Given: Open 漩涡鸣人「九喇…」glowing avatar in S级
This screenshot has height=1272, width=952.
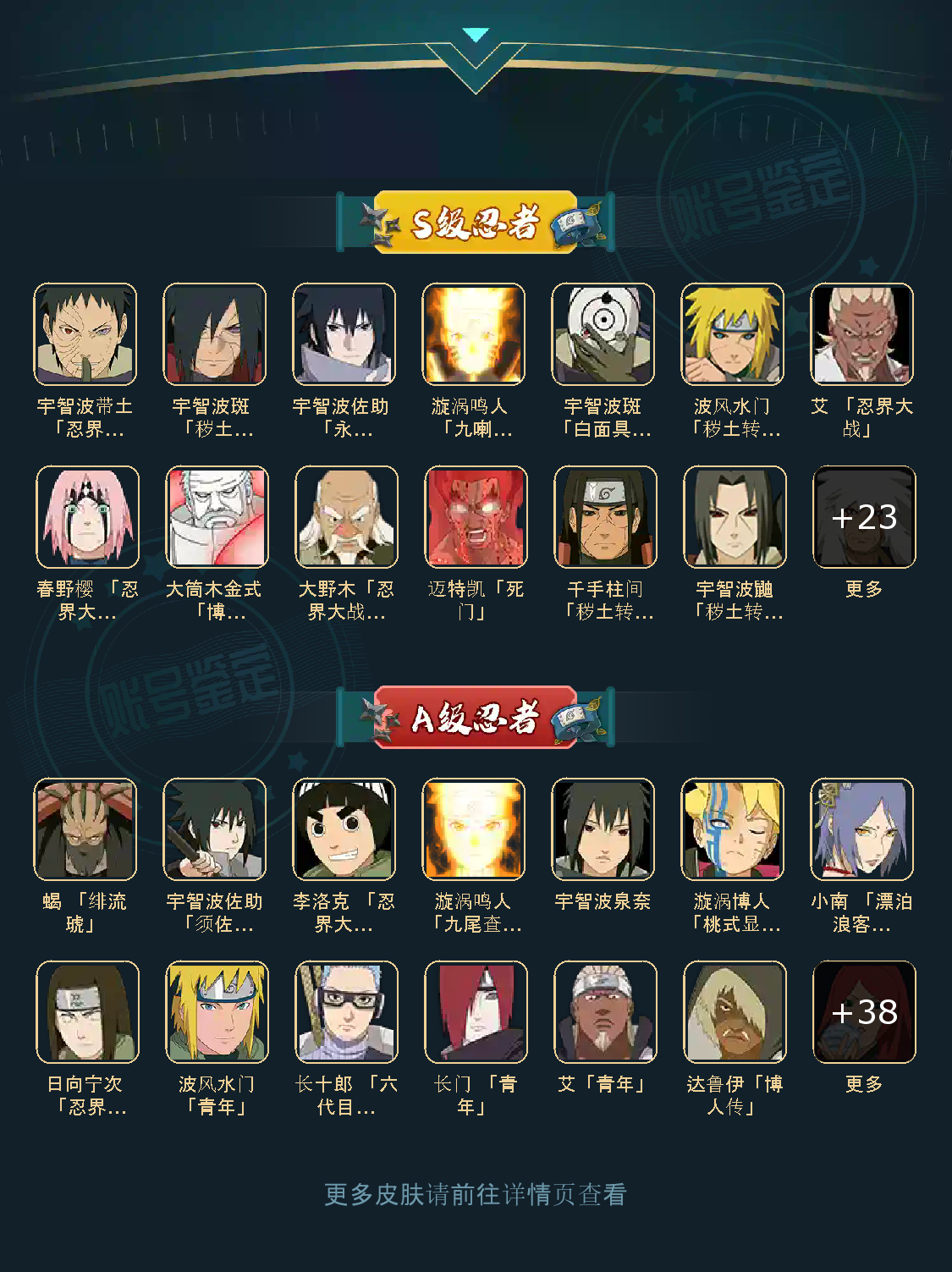Looking at the screenshot, I should tap(474, 334).
